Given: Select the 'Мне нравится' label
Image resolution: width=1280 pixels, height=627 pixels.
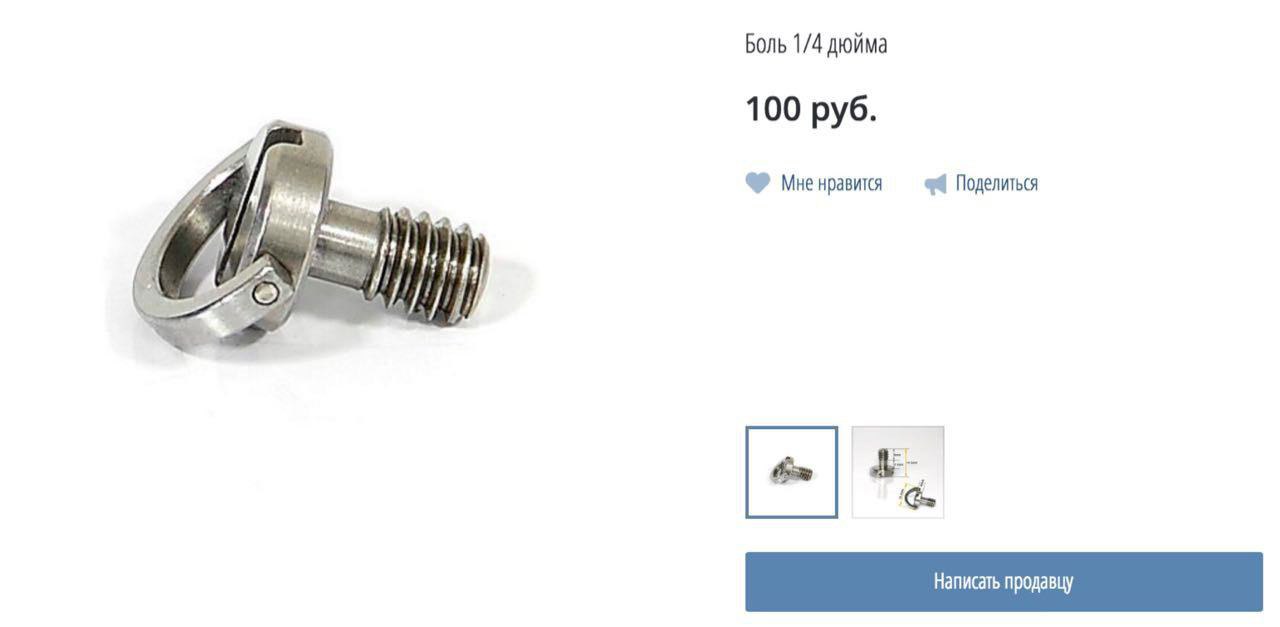Looking at the screenshot, I should point(831,183).
